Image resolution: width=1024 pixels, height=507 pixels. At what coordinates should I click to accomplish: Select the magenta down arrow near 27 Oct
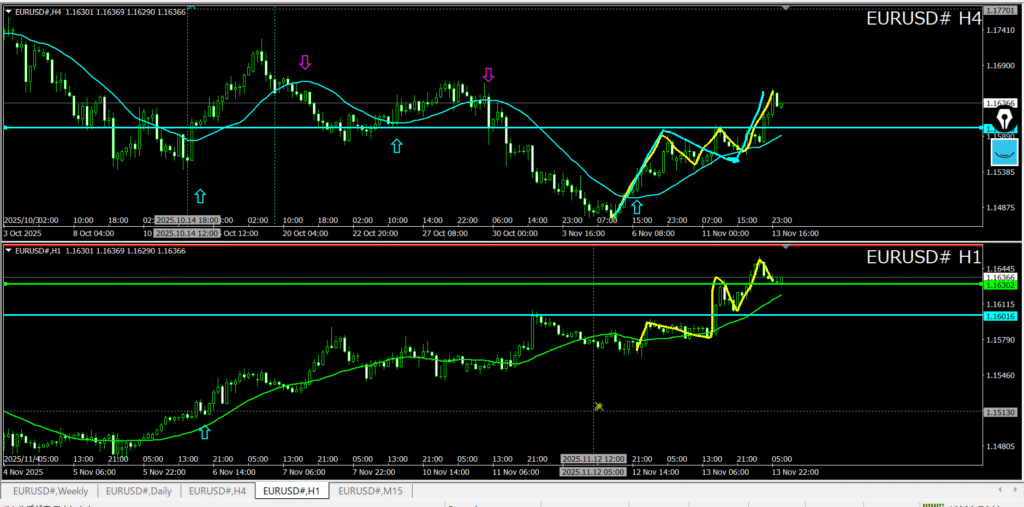[x=488, y=75]
